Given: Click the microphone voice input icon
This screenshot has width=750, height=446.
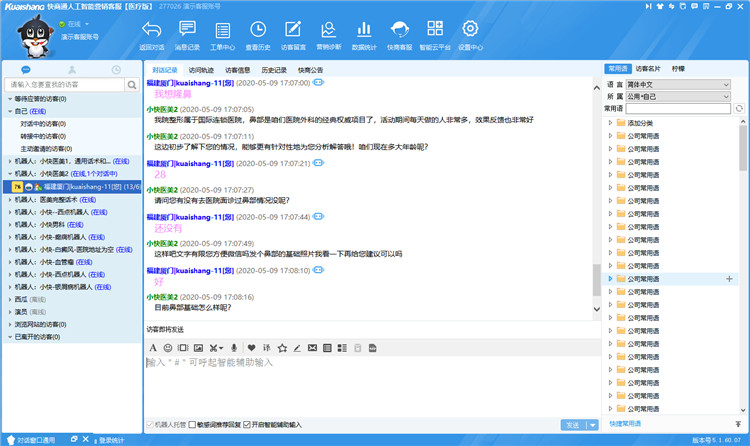Looking at the screenshot, I should pyautogui.click(x=233, y=347).
